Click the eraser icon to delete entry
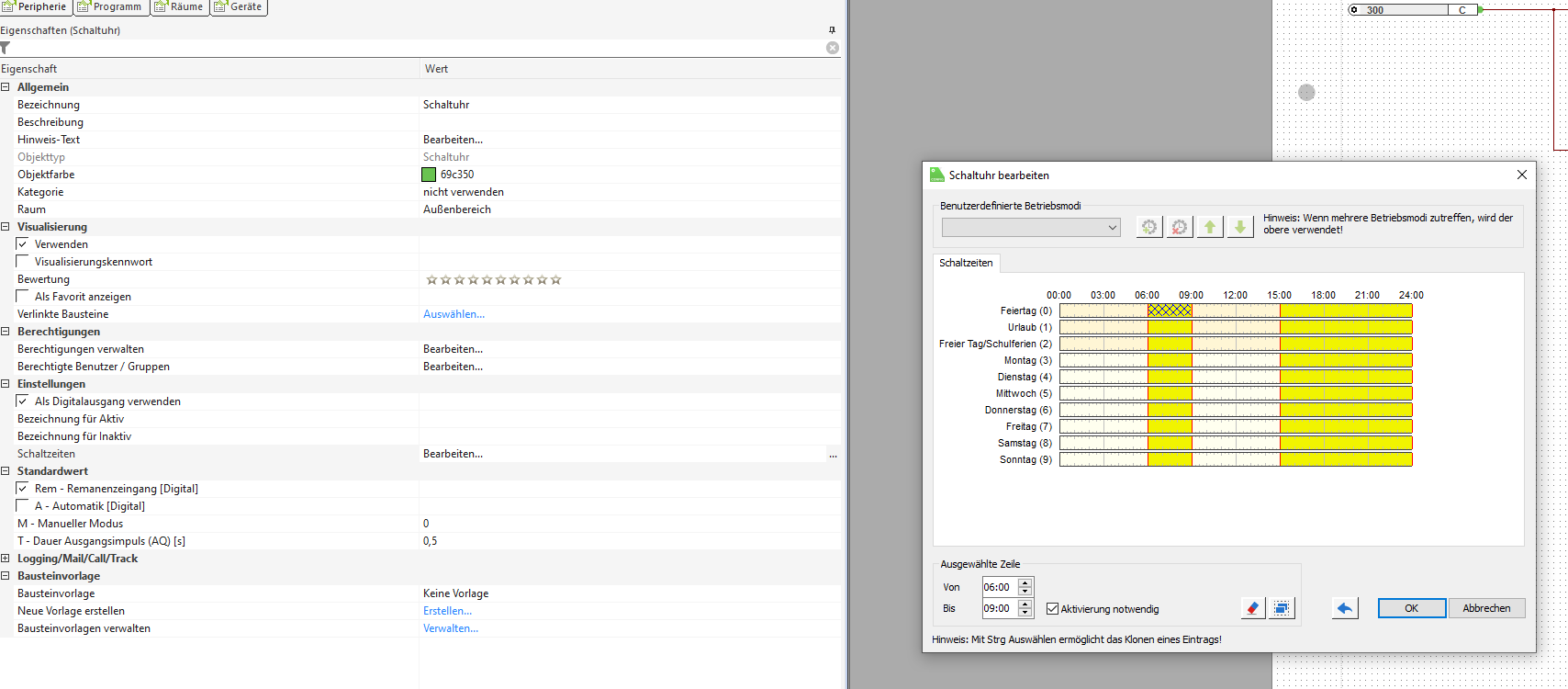This screenshot has width=1568, height=689. point(1252,608)
